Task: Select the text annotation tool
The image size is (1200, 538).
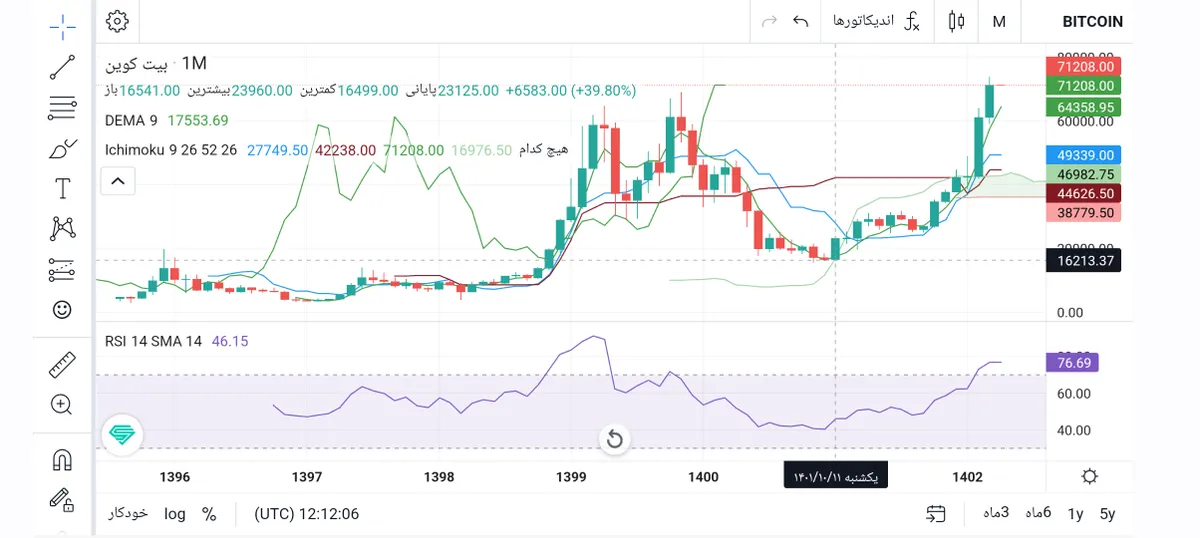Action: 62,188
